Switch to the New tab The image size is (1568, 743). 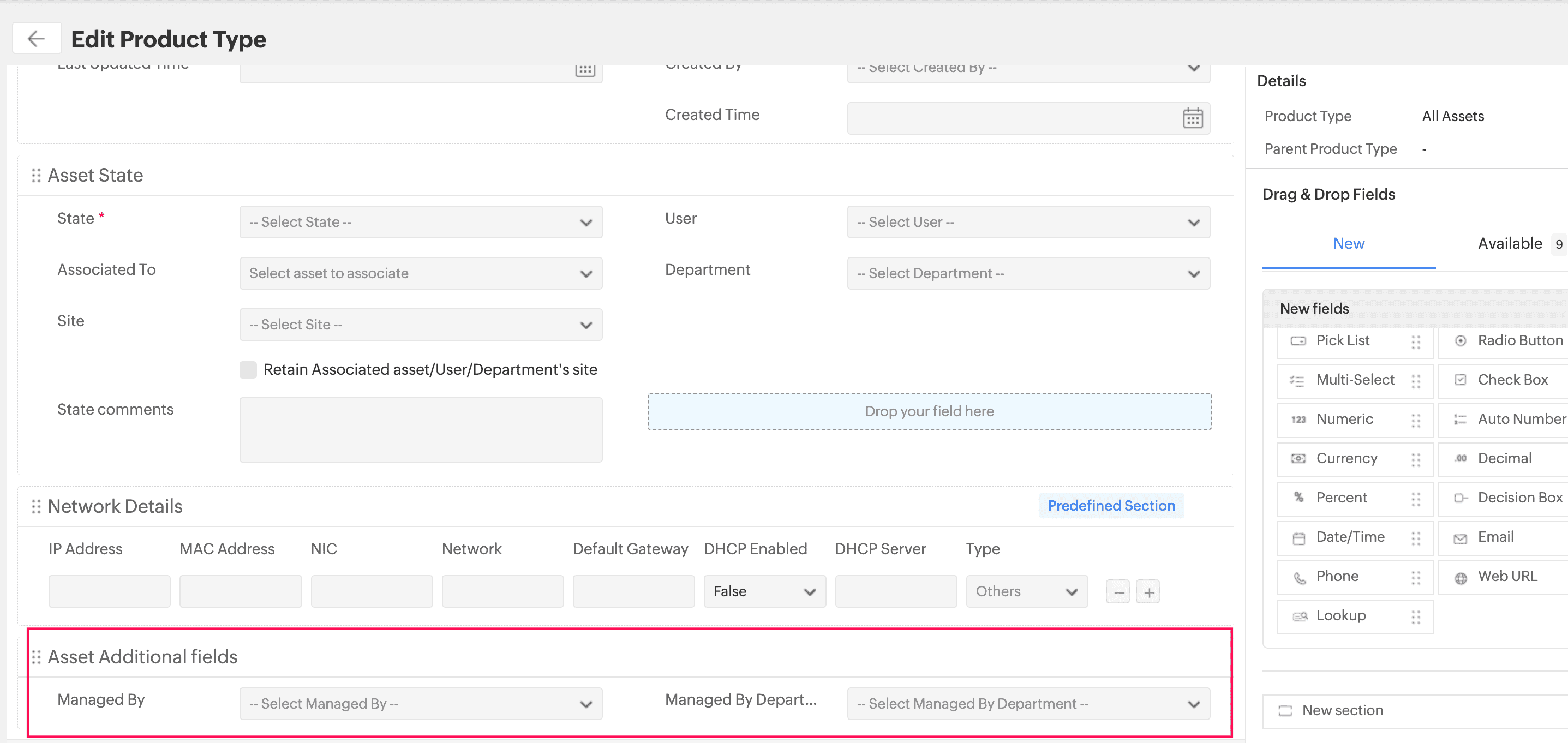coord(1348,244)
